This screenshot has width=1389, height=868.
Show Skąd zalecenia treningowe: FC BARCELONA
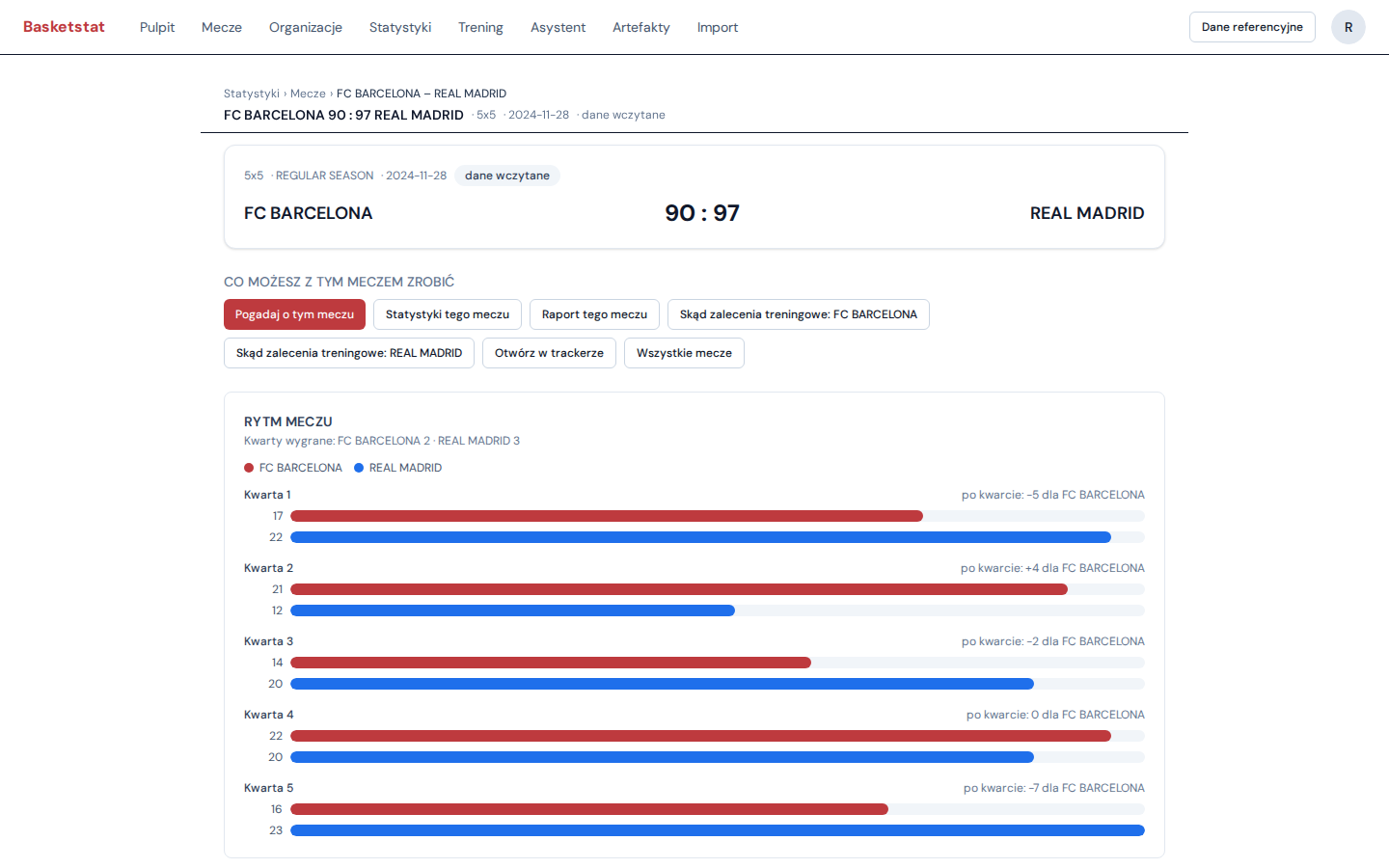click(x=799, y=314)
